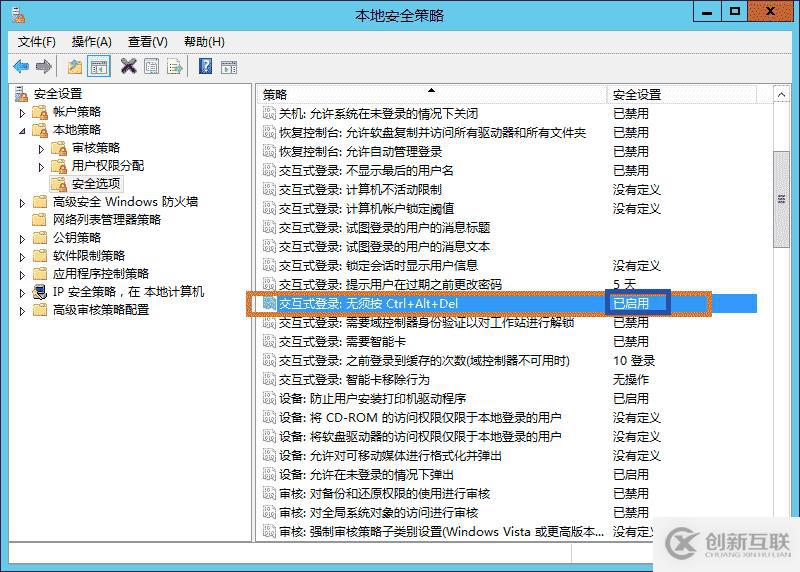Image resolution: width=800 pixels, height=572 pixels.
Task: Click the 5 天 setting value
Action: 624,284
